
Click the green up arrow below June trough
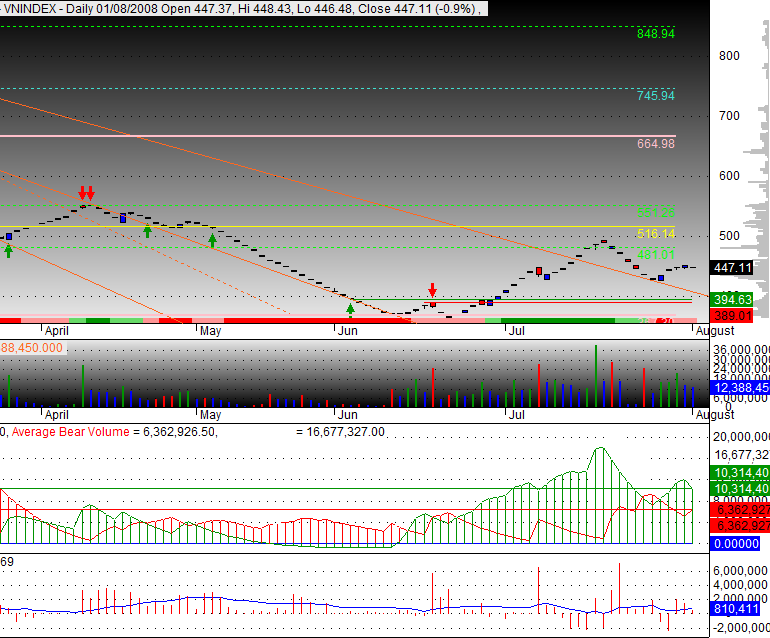point(350,310)
